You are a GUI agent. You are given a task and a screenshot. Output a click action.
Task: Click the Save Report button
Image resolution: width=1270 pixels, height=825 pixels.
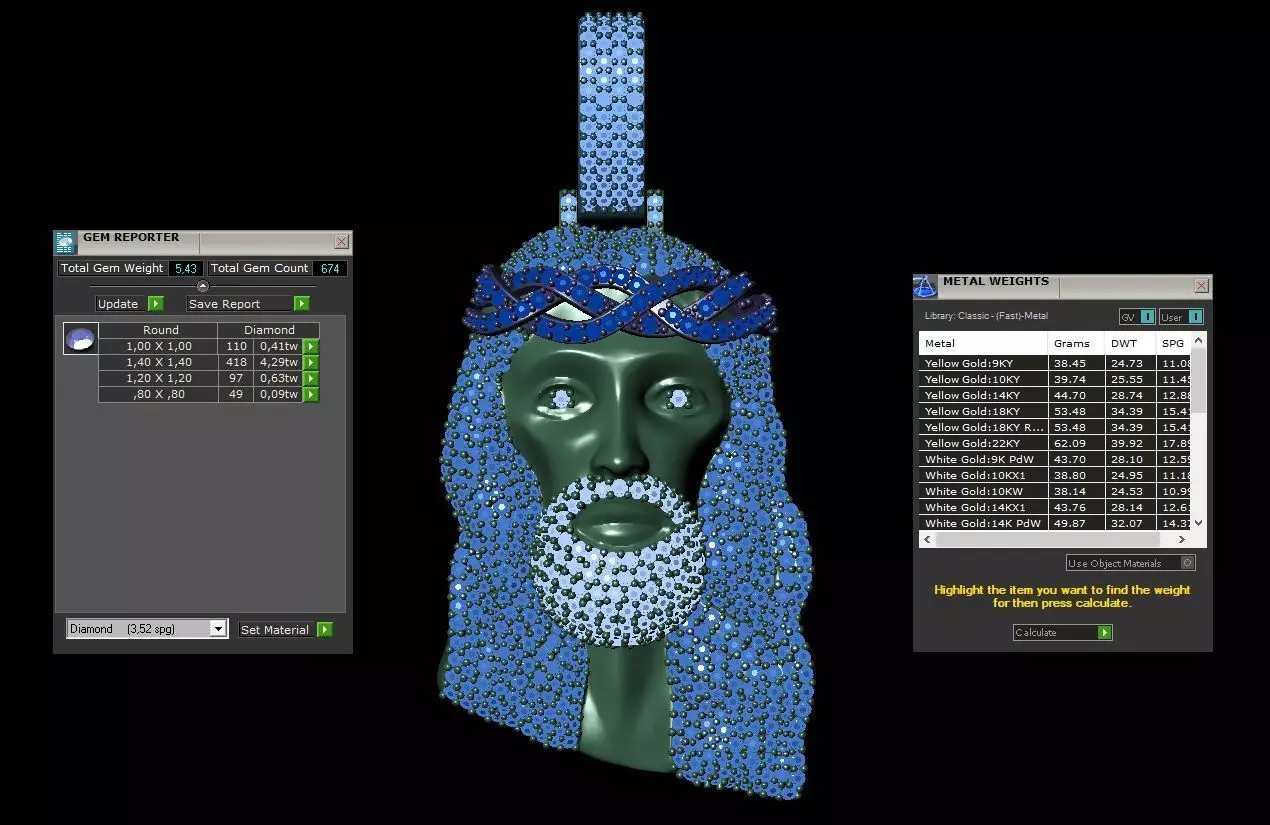(x=240, y=304)
